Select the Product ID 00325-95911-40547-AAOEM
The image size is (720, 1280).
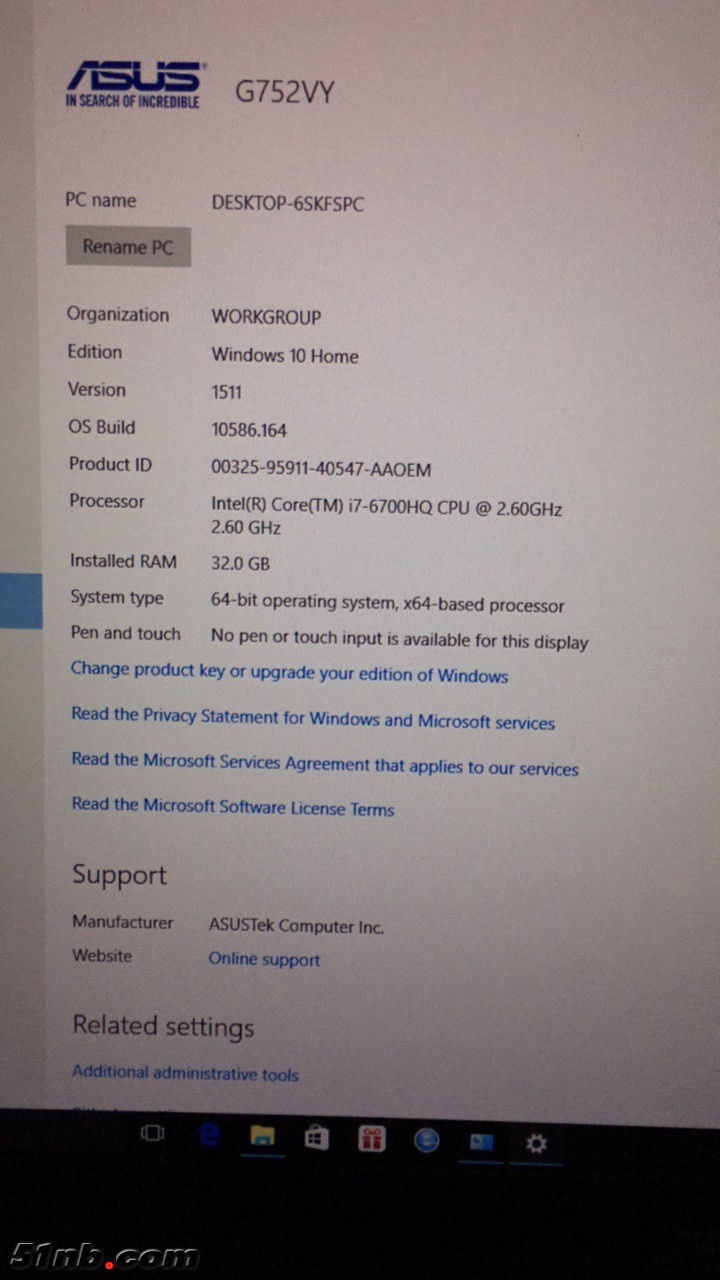pos(321,469)
